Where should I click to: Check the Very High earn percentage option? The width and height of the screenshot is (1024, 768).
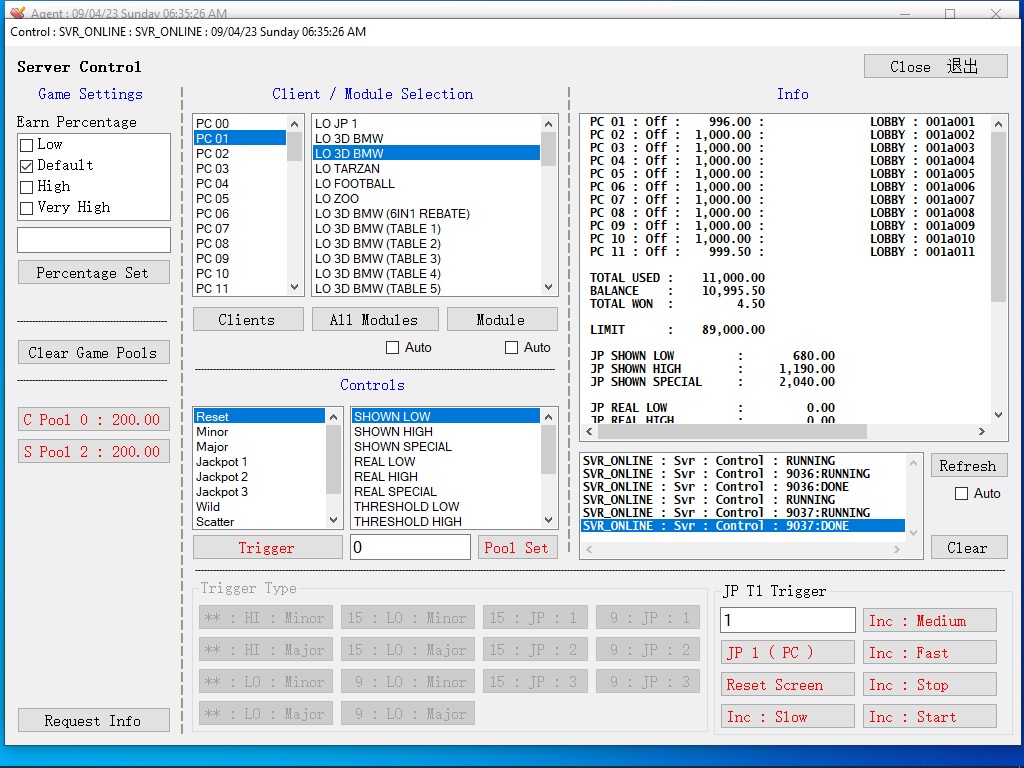coord(27,208)
